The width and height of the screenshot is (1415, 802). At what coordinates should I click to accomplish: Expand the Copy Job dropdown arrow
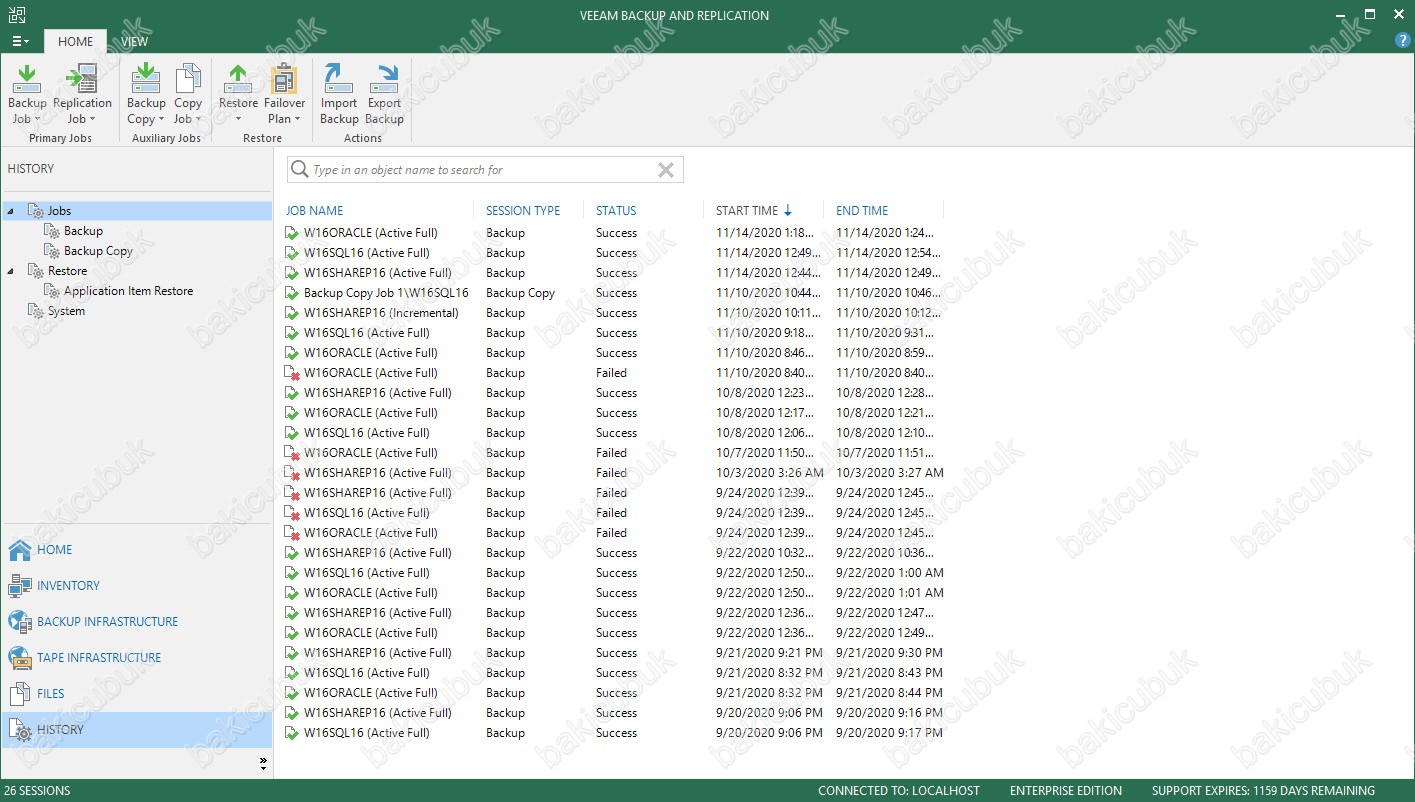199,120
